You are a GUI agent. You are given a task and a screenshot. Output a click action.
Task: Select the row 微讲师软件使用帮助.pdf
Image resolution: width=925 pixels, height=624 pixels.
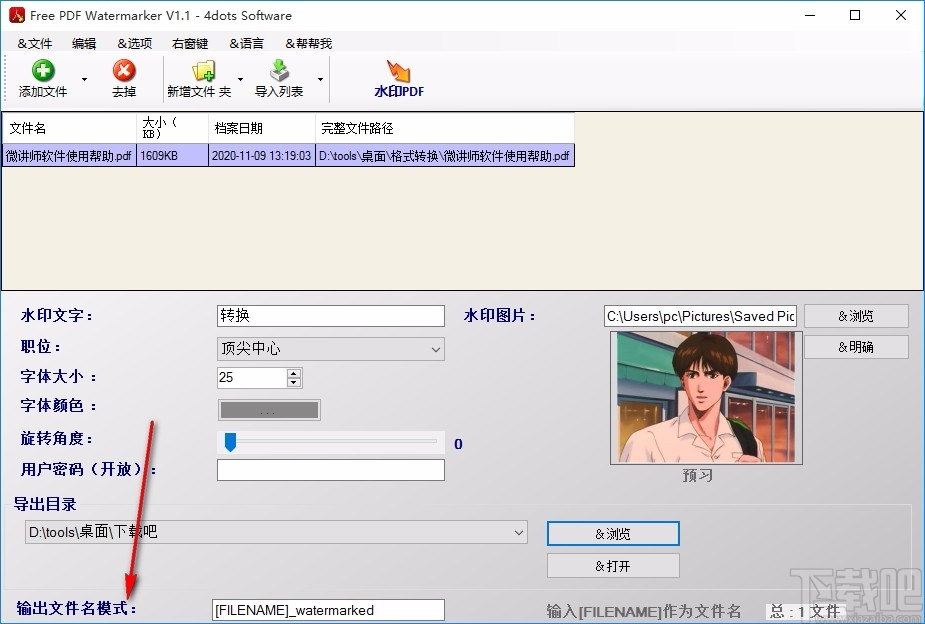(x=288, y=156)
